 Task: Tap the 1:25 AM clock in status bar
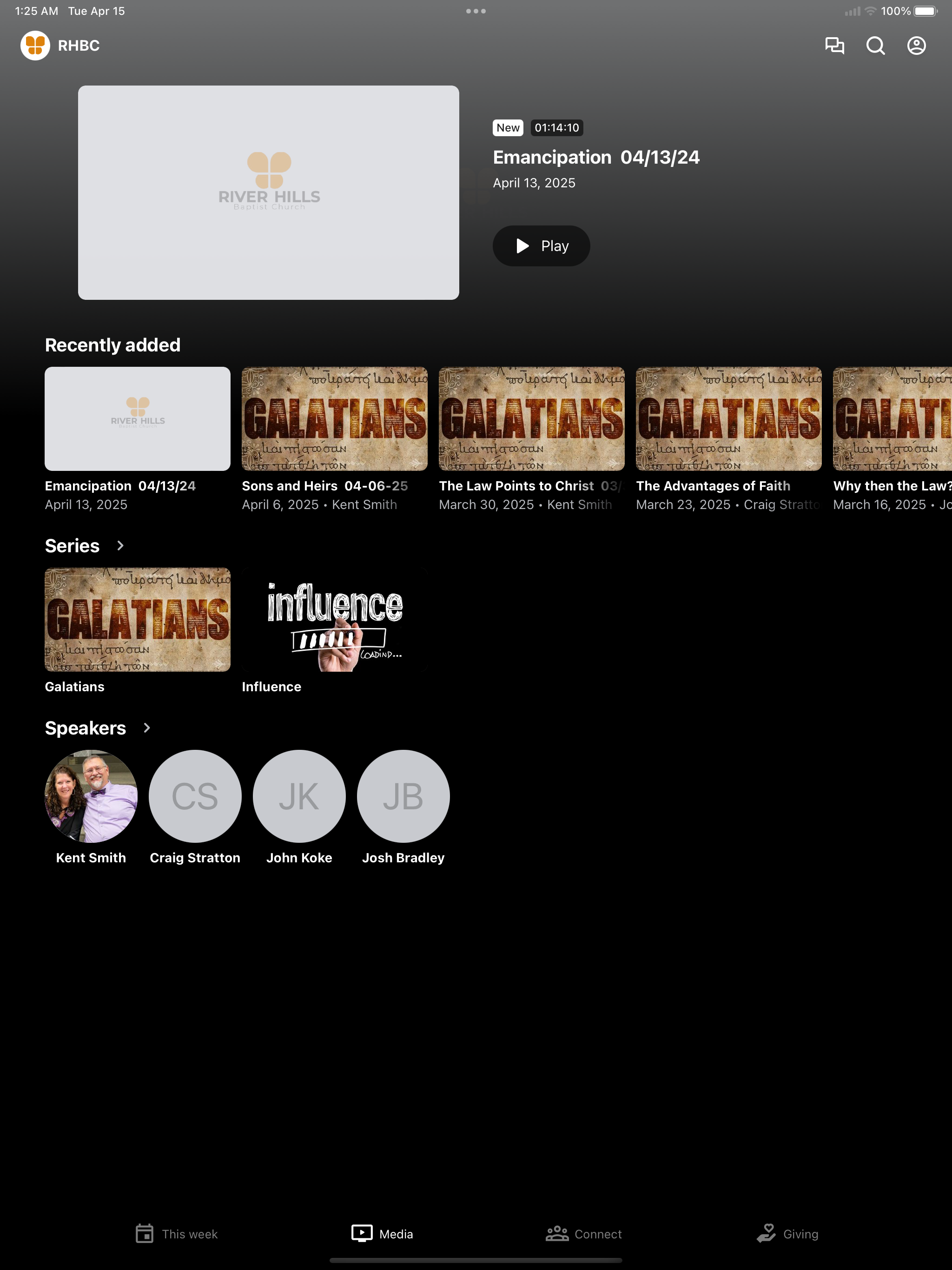(x=37, y=11)
